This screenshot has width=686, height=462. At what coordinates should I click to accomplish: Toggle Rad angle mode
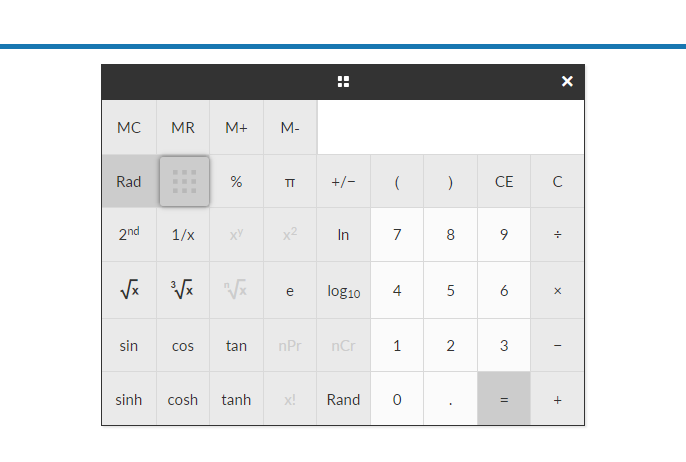click(x=129, y=182)
